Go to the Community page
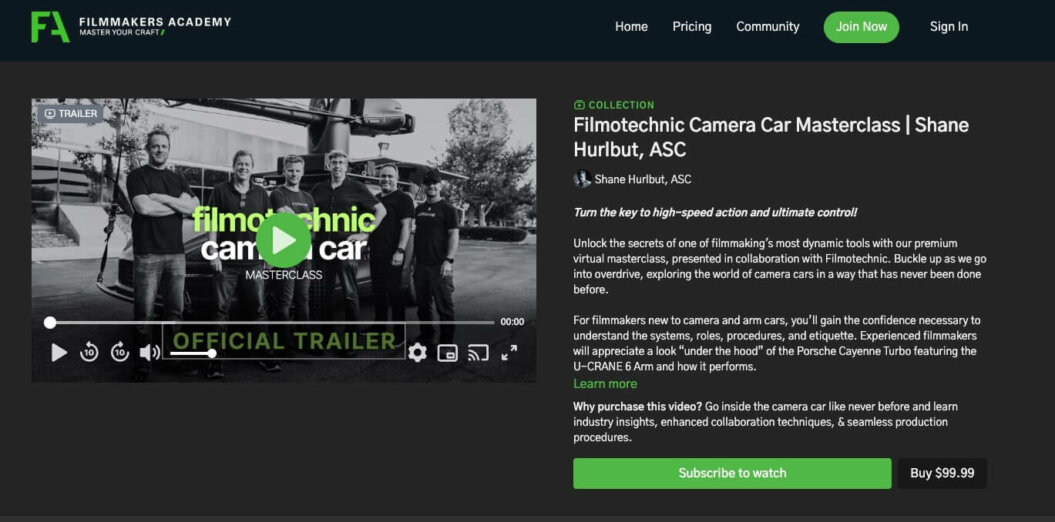 click(x=768, y=27)
